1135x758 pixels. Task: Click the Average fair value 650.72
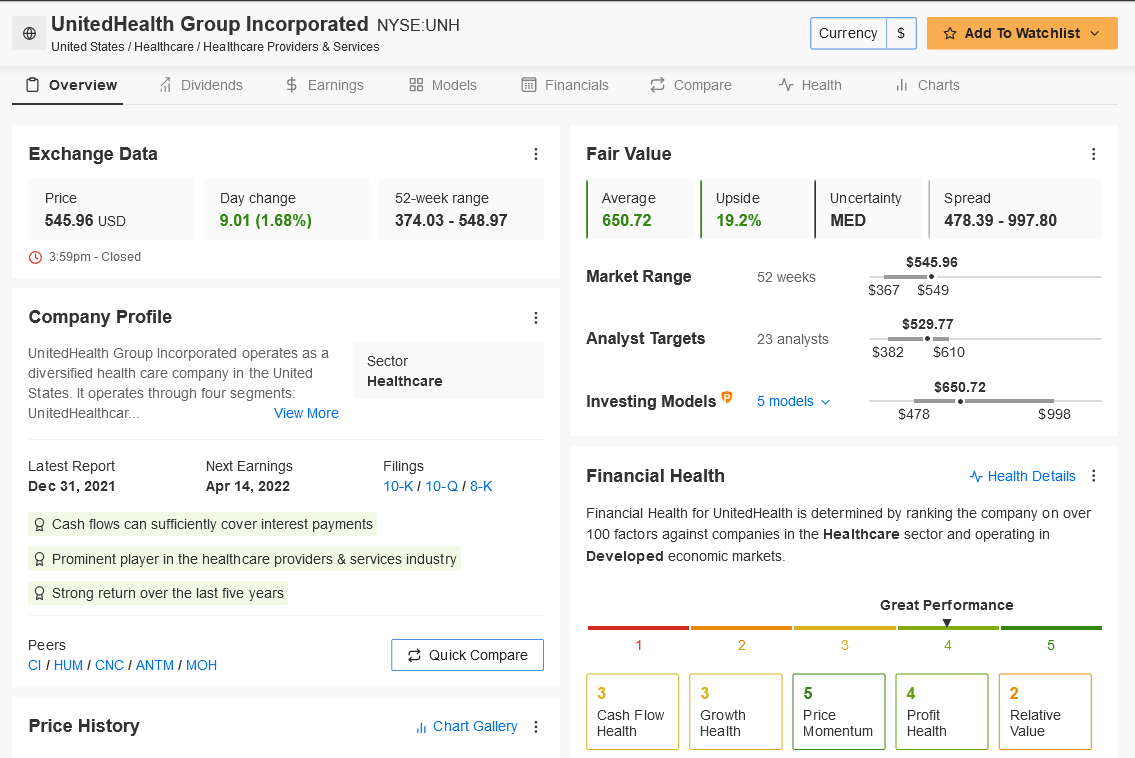tap(627, 221)
